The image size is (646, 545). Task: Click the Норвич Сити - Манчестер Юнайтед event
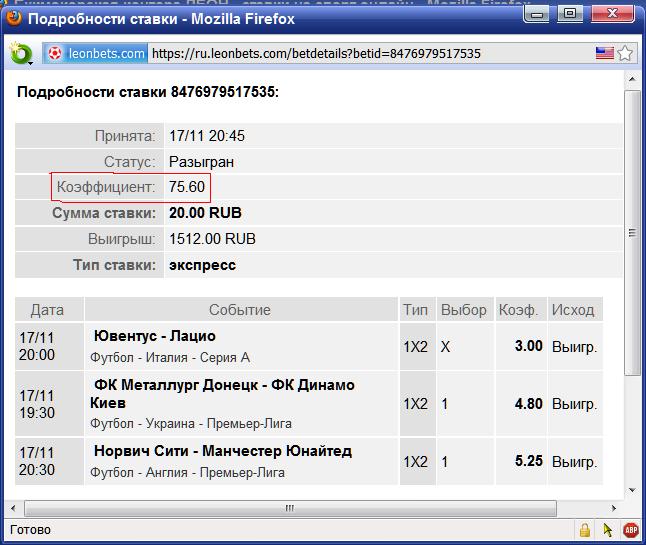point(222,451)
